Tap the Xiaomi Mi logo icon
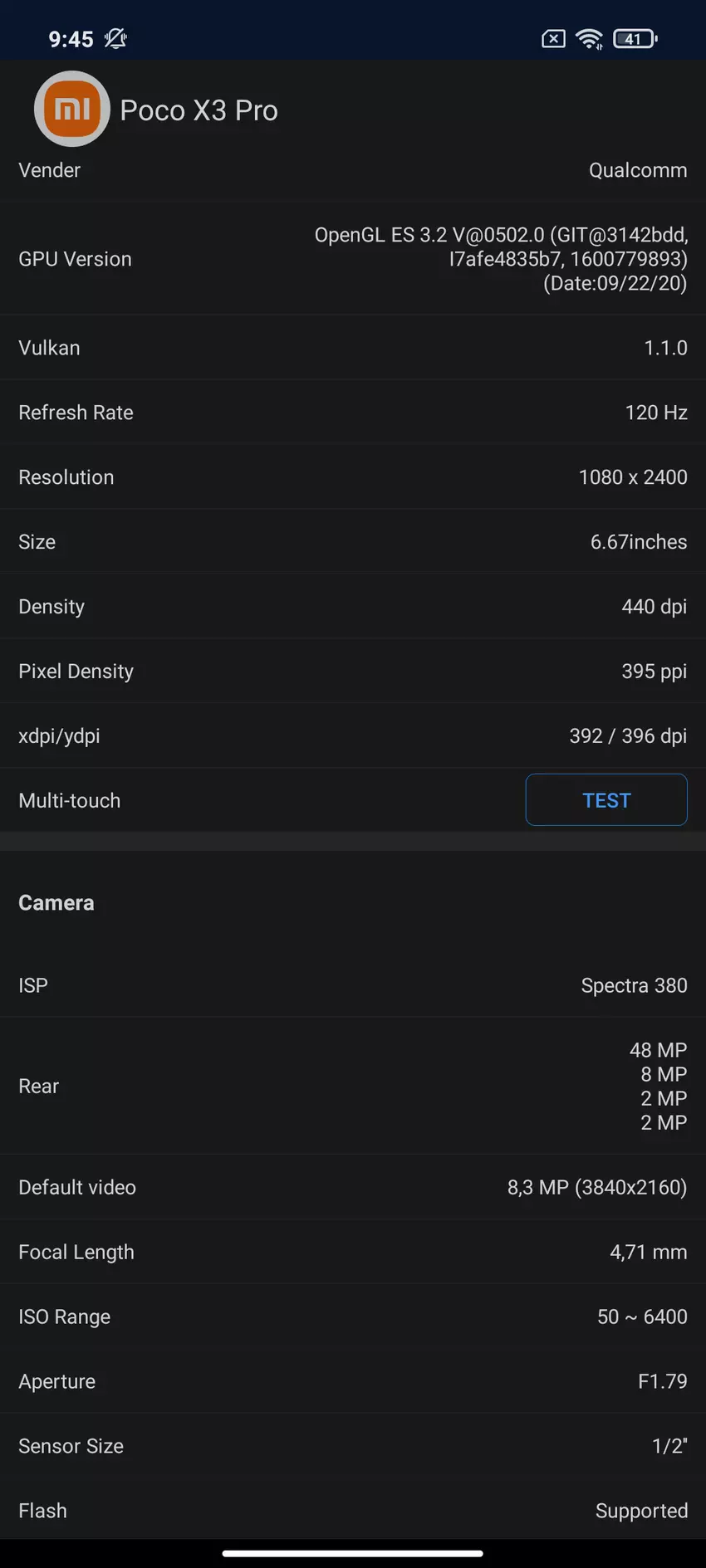Image resolution: width=706 pixels, height=1568 pixels. [x=72, y=109]
